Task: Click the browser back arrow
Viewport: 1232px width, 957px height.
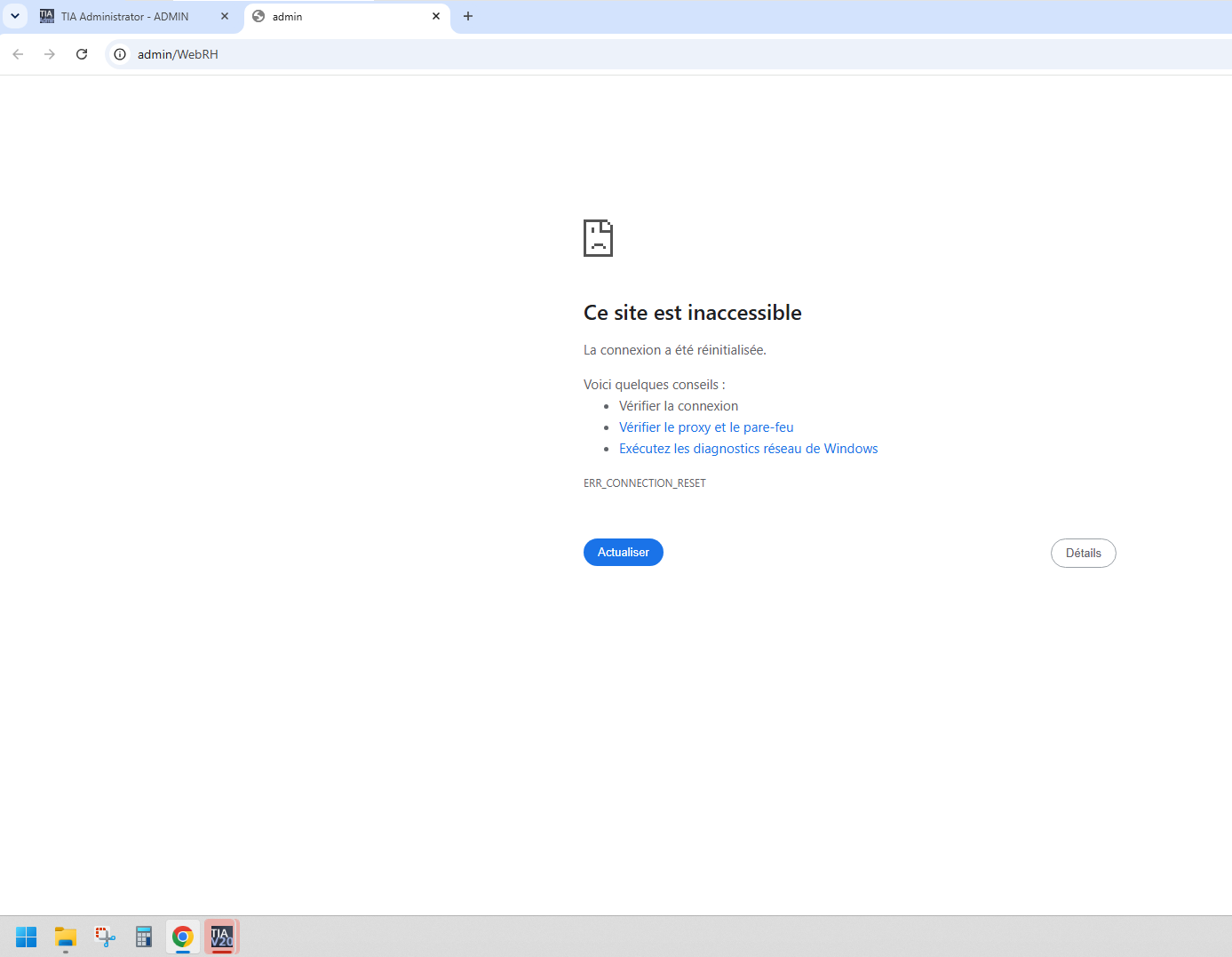Action: tap(18, 54)
